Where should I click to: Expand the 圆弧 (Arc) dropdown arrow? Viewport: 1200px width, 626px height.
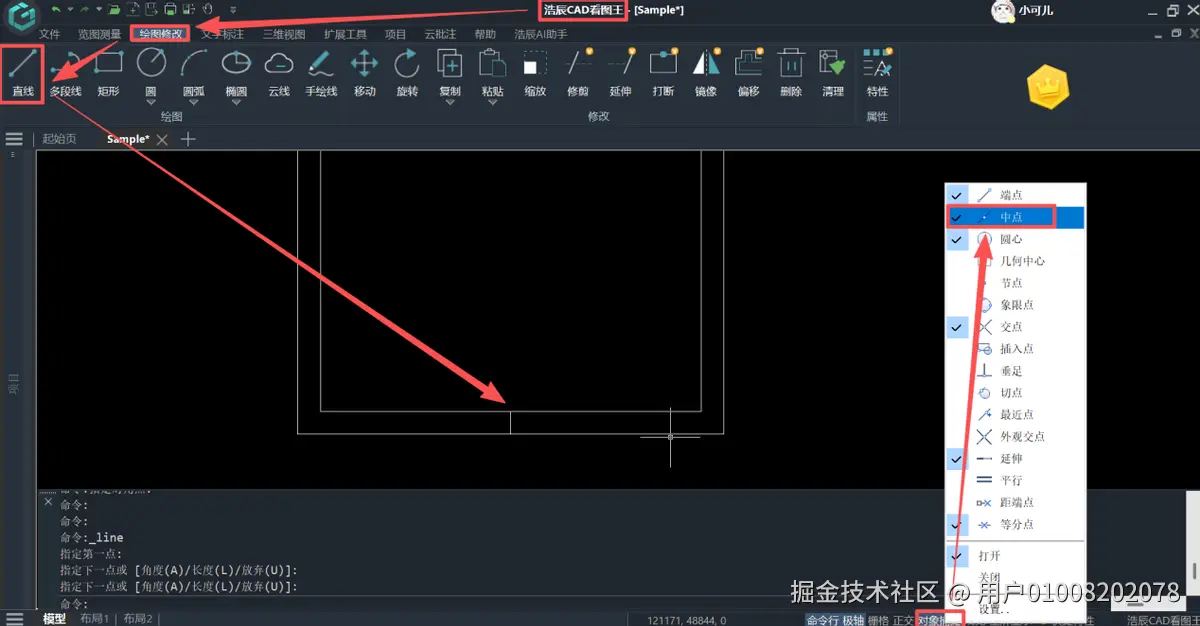(193, 102)
